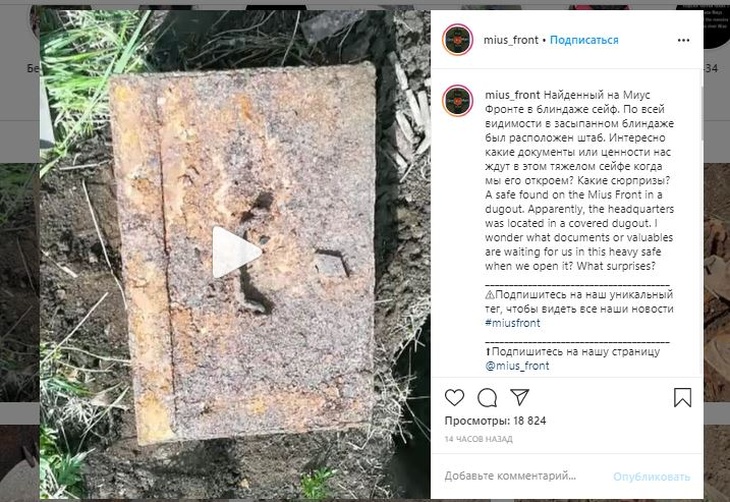Screen dimensions: 730x502
Task: Open mius_front username in the header
Action: click(x=511, y=40)
